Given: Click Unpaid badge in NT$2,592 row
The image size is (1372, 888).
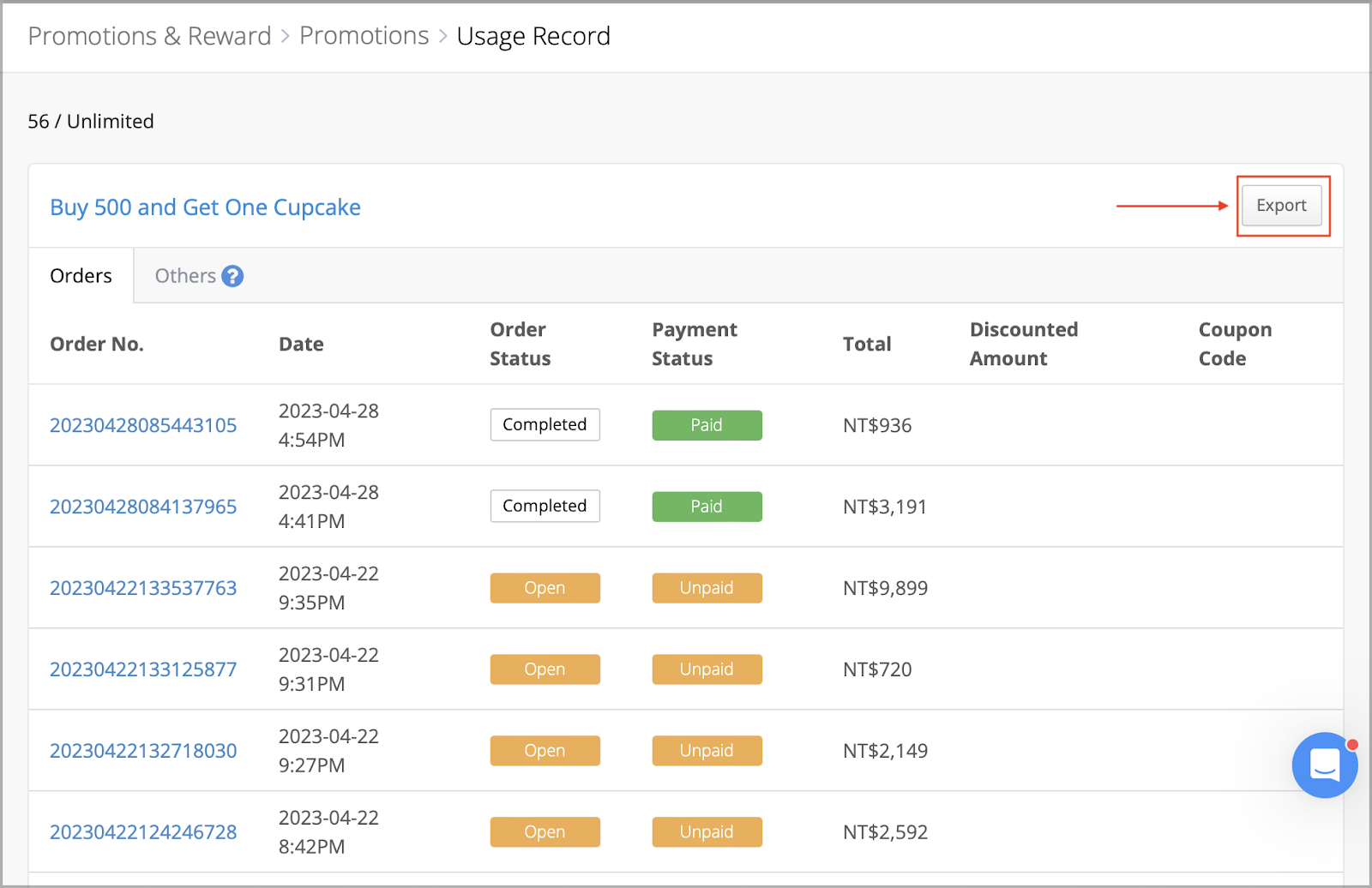Looking at the screenshot, I should 707,832.
